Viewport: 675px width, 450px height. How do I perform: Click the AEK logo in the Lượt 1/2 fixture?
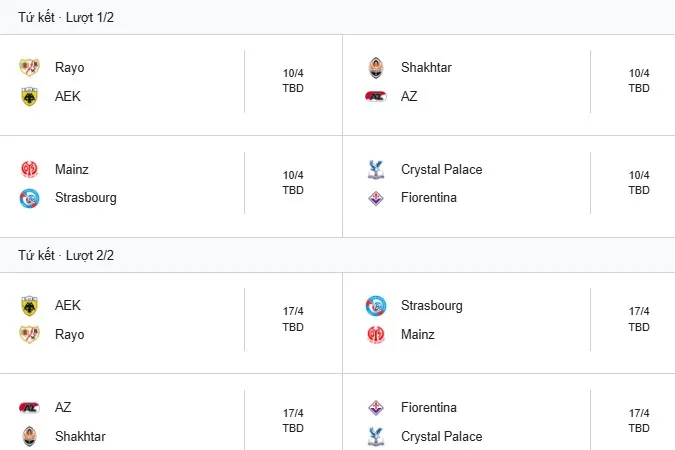[x=28, y=97]
